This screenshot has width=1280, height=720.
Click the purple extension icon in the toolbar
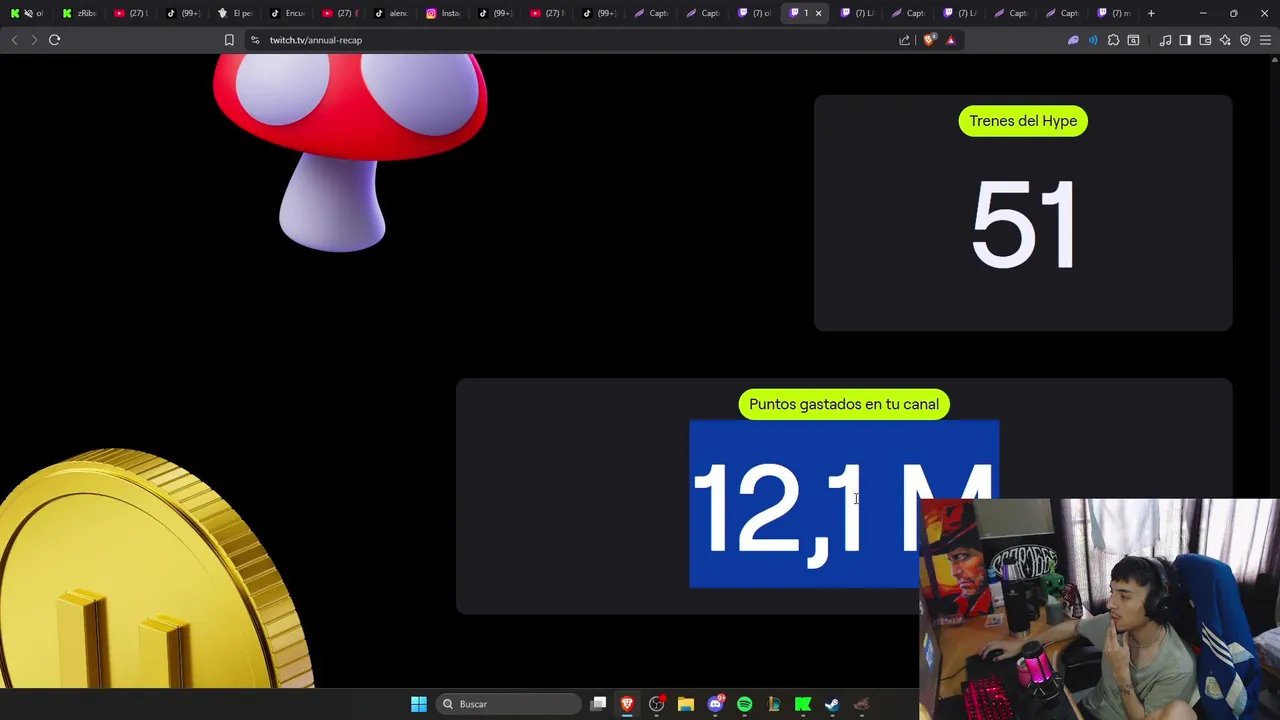1073,40
